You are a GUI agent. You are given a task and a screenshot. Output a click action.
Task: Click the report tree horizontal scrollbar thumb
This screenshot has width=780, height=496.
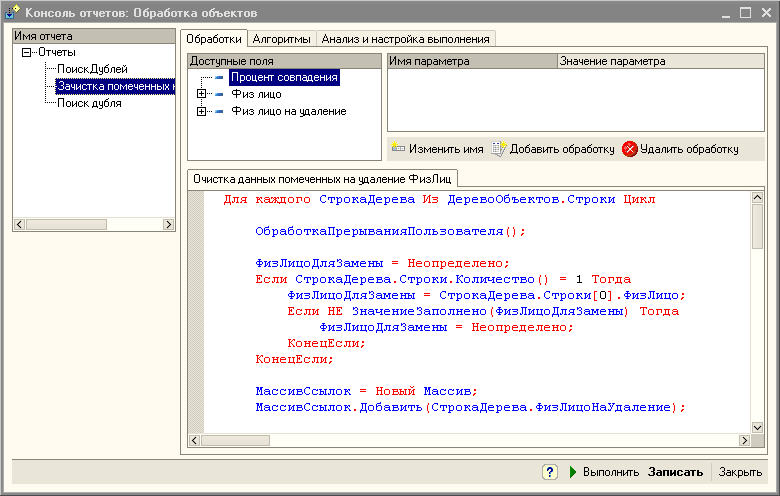(x=66, y=224)
